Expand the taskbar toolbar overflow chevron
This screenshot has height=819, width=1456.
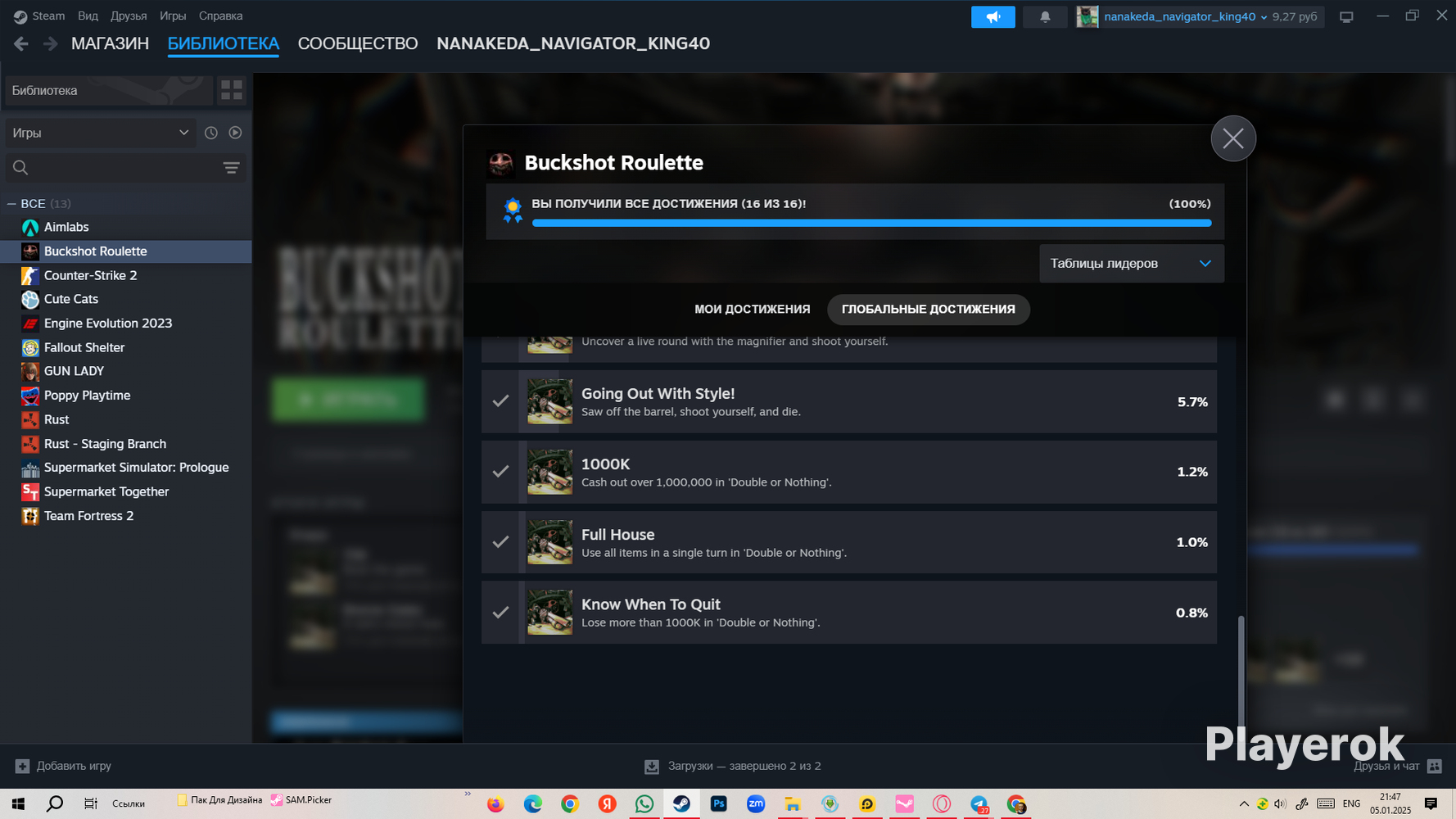[x=468, y=794]
